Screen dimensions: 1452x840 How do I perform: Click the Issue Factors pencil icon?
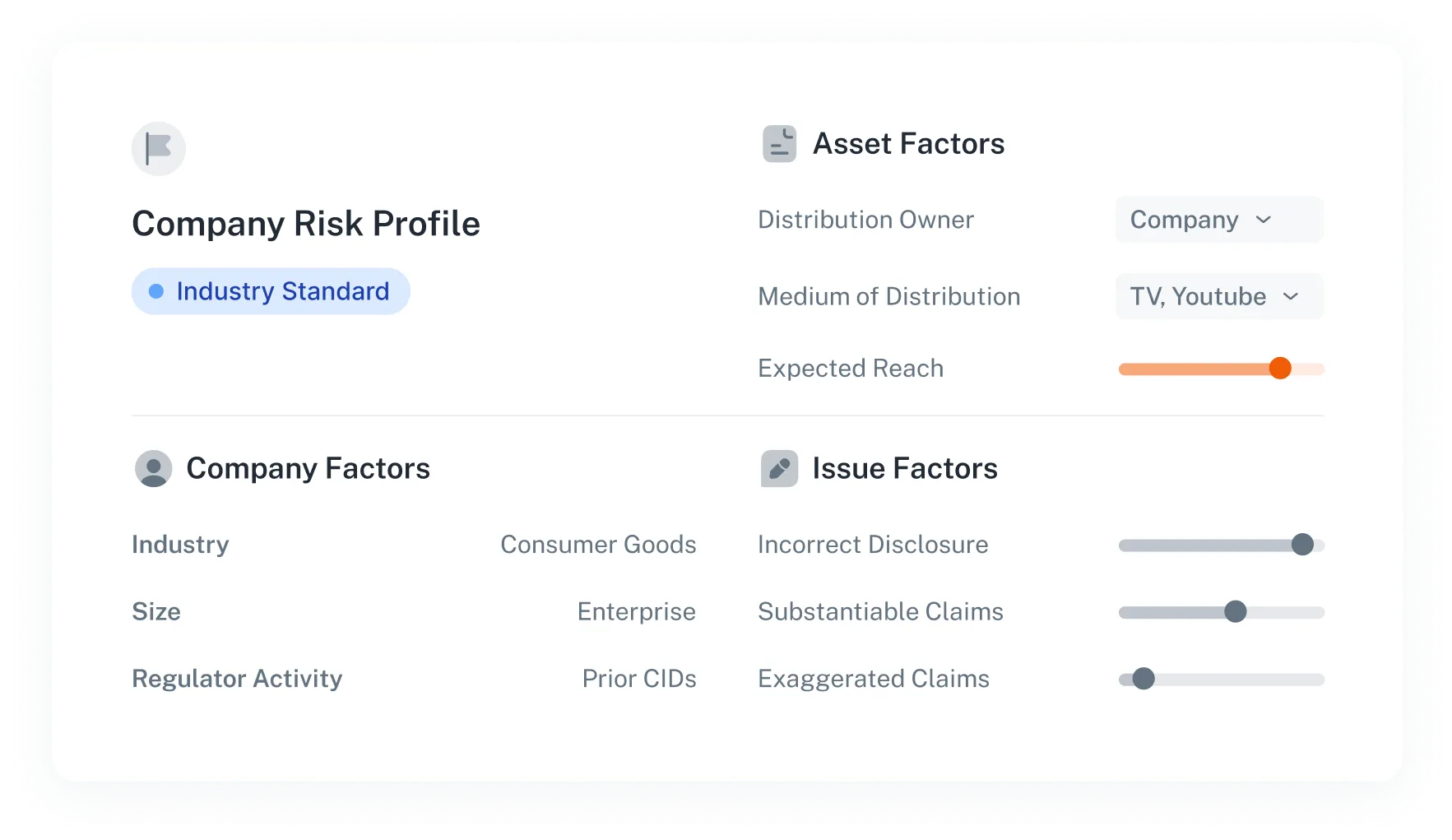pos(779,469)
